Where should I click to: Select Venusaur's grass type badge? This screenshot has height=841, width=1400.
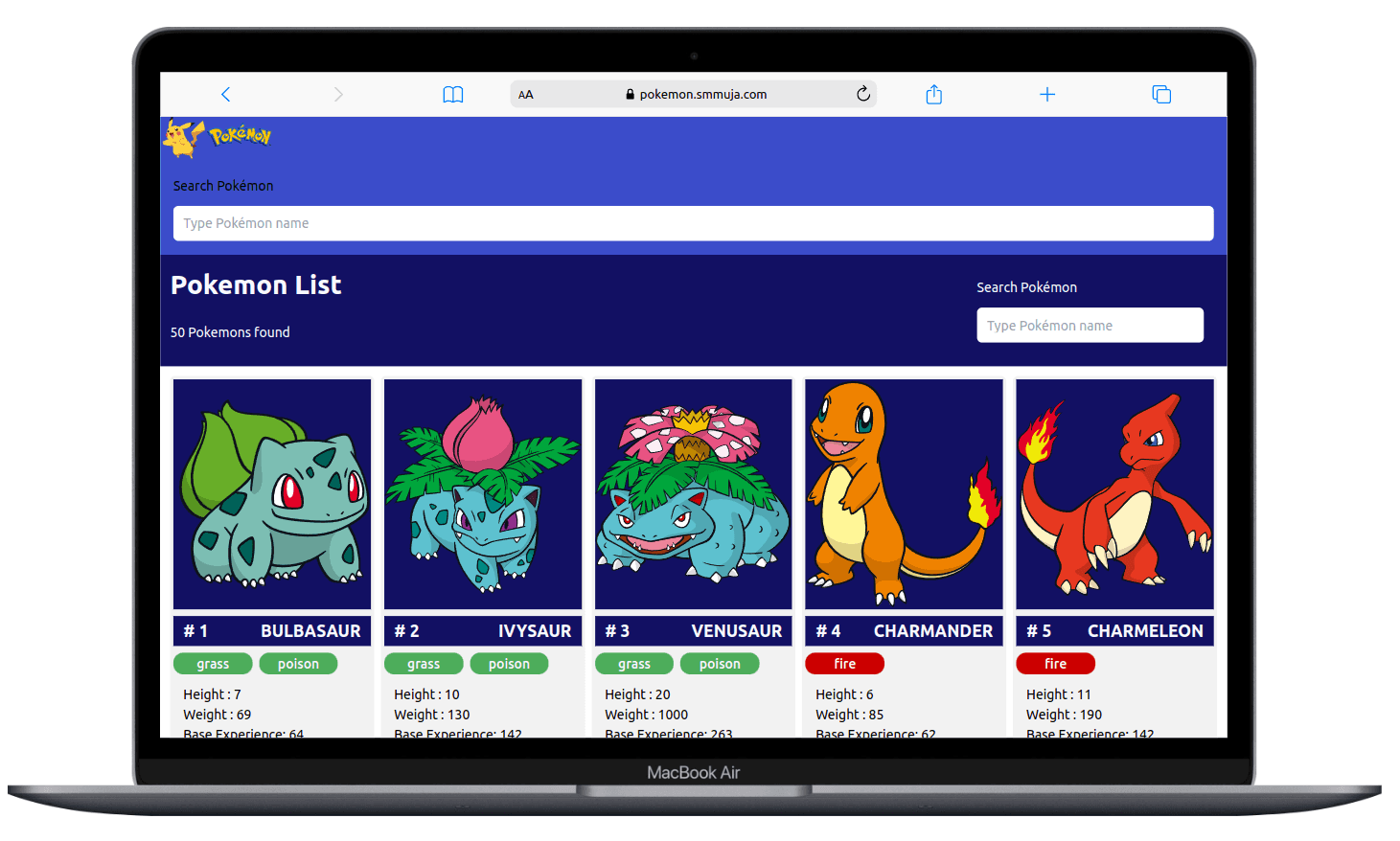click(634, 664)
